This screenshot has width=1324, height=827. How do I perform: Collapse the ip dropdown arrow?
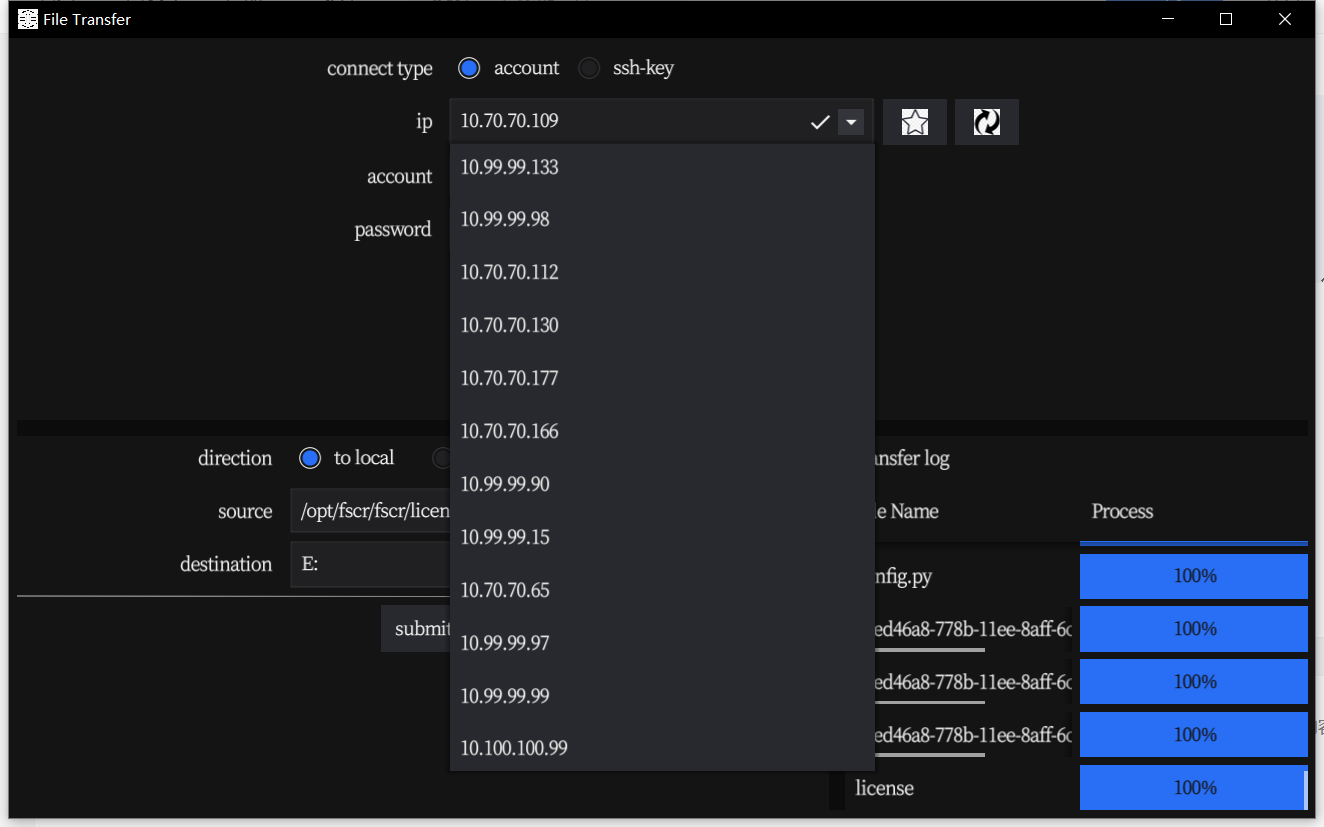[851, 122]
